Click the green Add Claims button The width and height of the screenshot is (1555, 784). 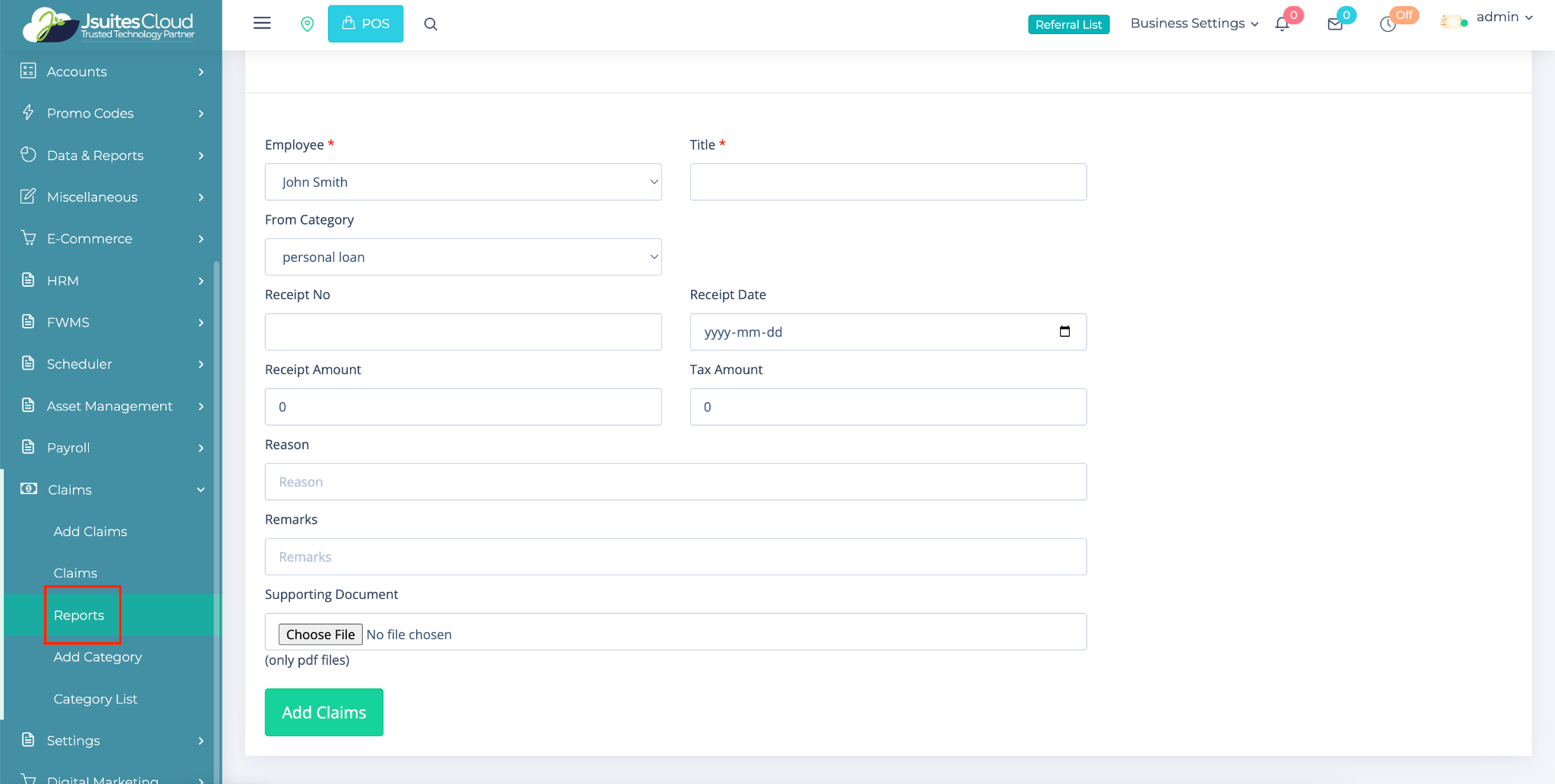324,713
